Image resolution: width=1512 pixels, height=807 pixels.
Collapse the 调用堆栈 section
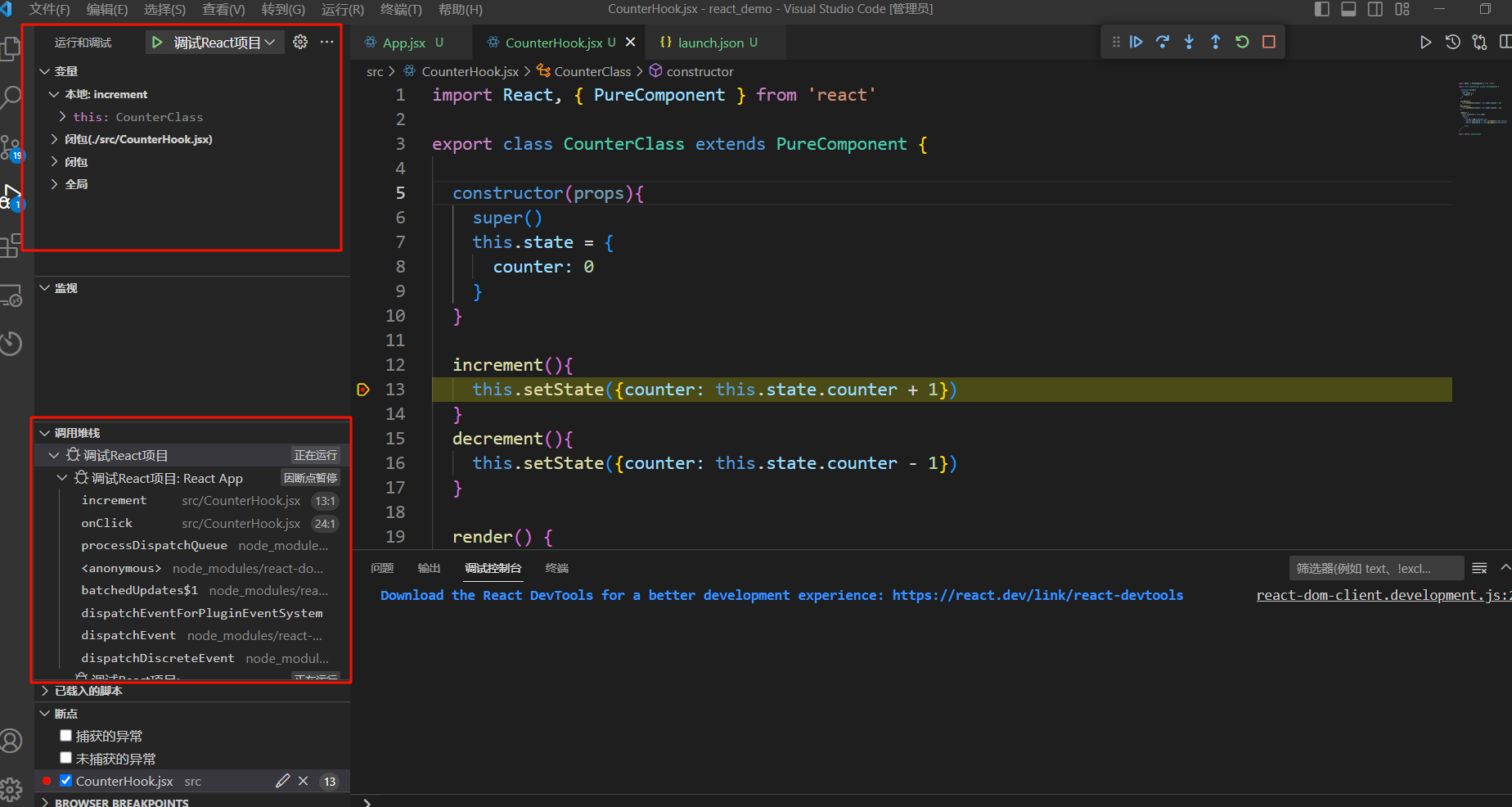(45, 432)
